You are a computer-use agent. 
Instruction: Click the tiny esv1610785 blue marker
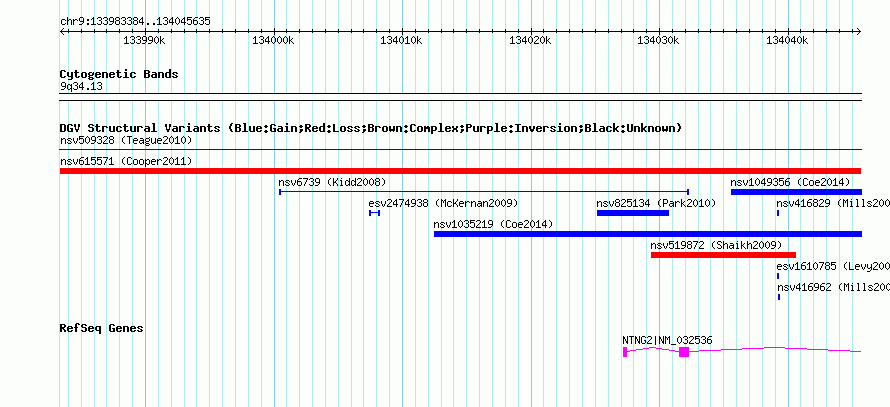[x=778, y=276]
